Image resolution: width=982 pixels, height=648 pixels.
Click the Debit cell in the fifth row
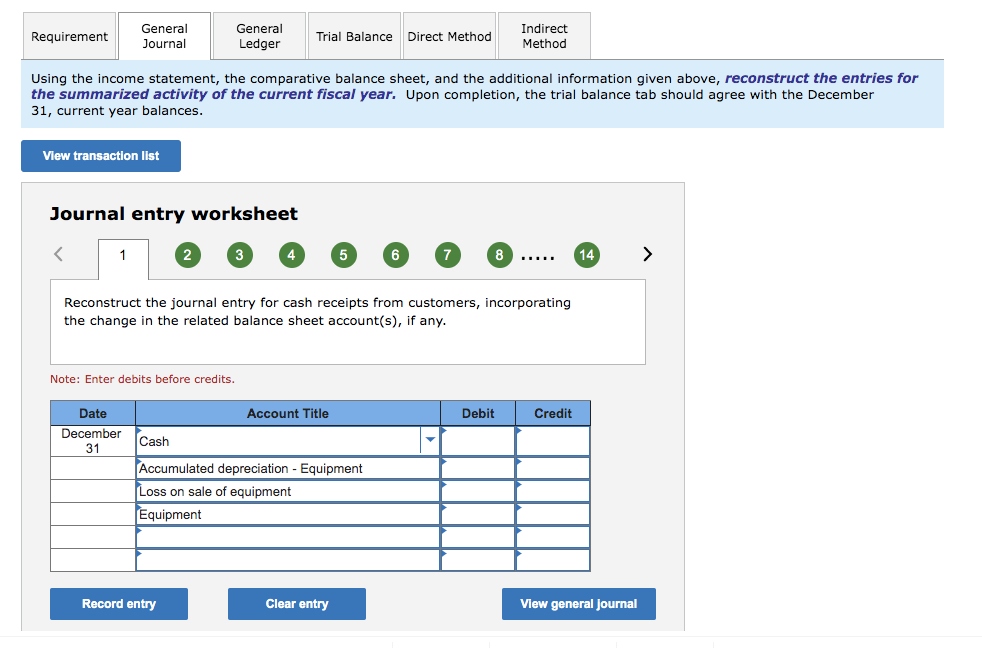478,537
